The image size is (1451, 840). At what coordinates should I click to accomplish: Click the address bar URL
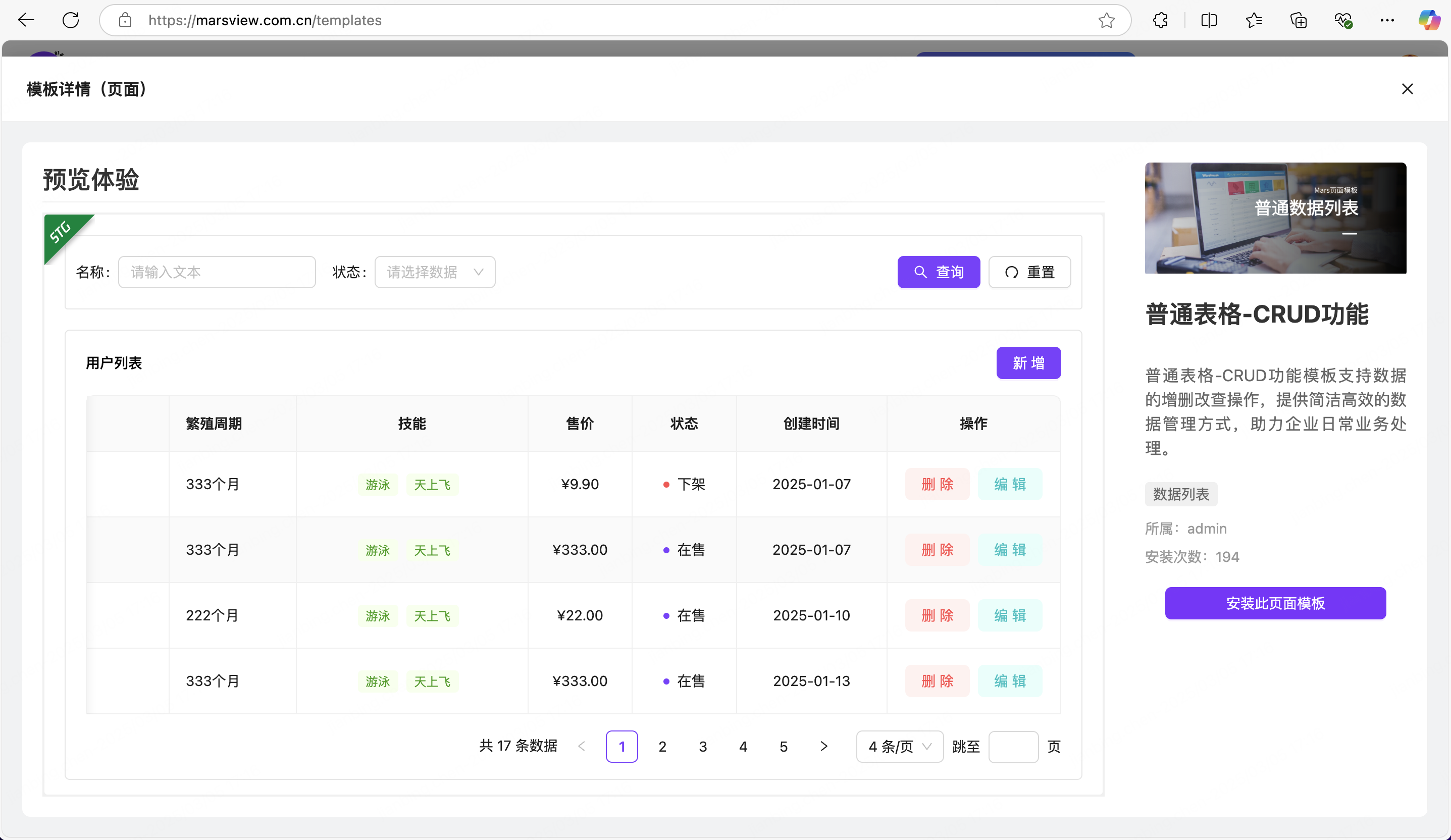point(265,20)
